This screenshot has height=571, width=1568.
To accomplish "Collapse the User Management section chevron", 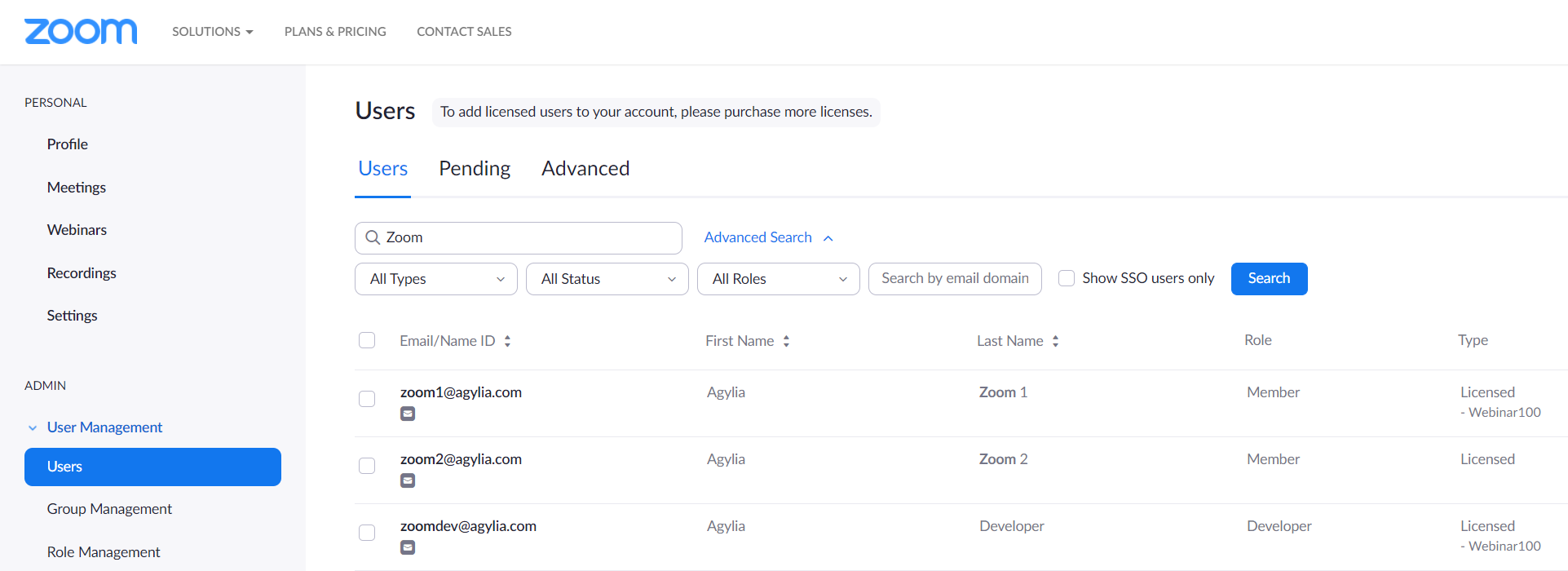I will 33,427.
